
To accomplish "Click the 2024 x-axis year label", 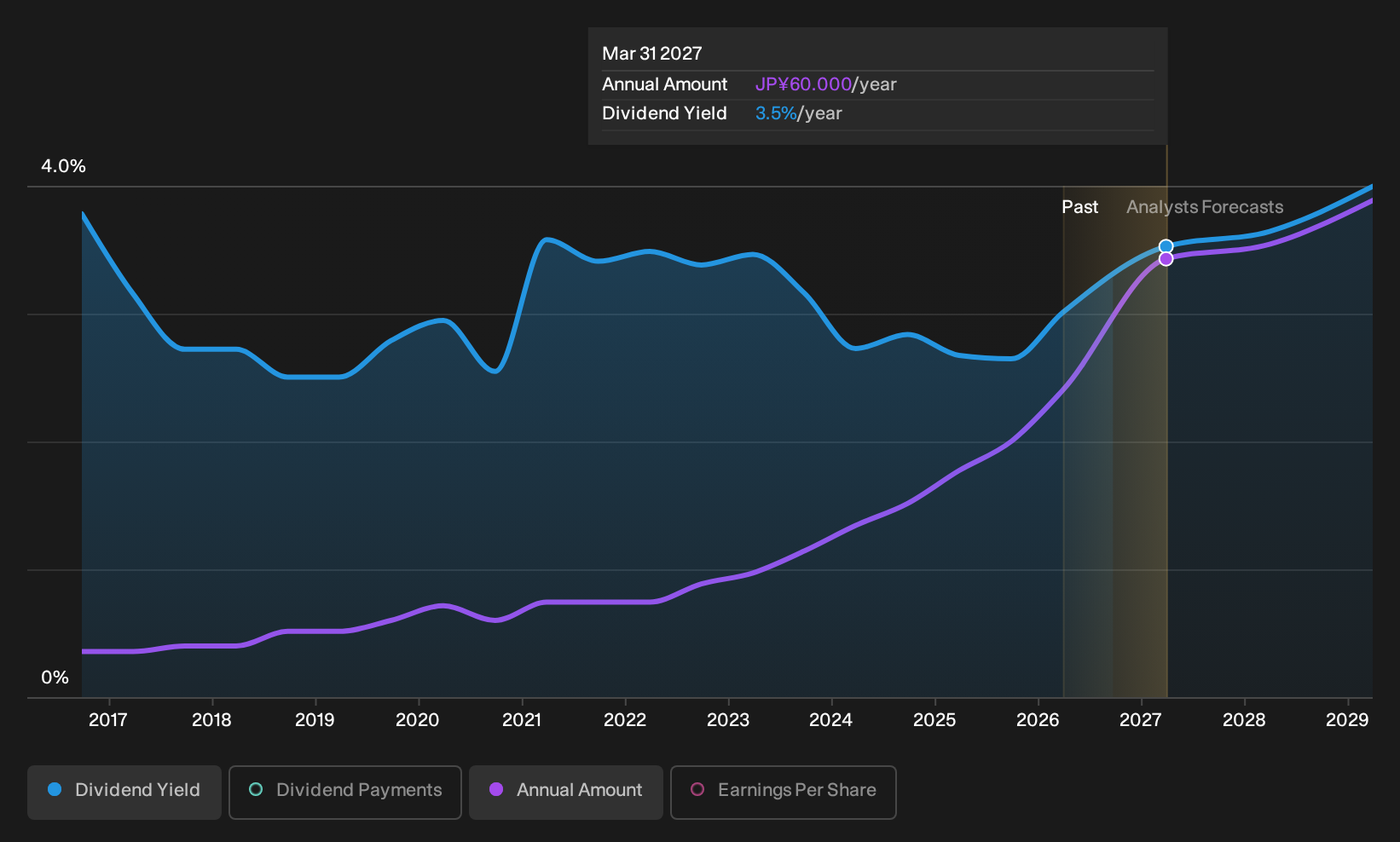I will point(831,720).
